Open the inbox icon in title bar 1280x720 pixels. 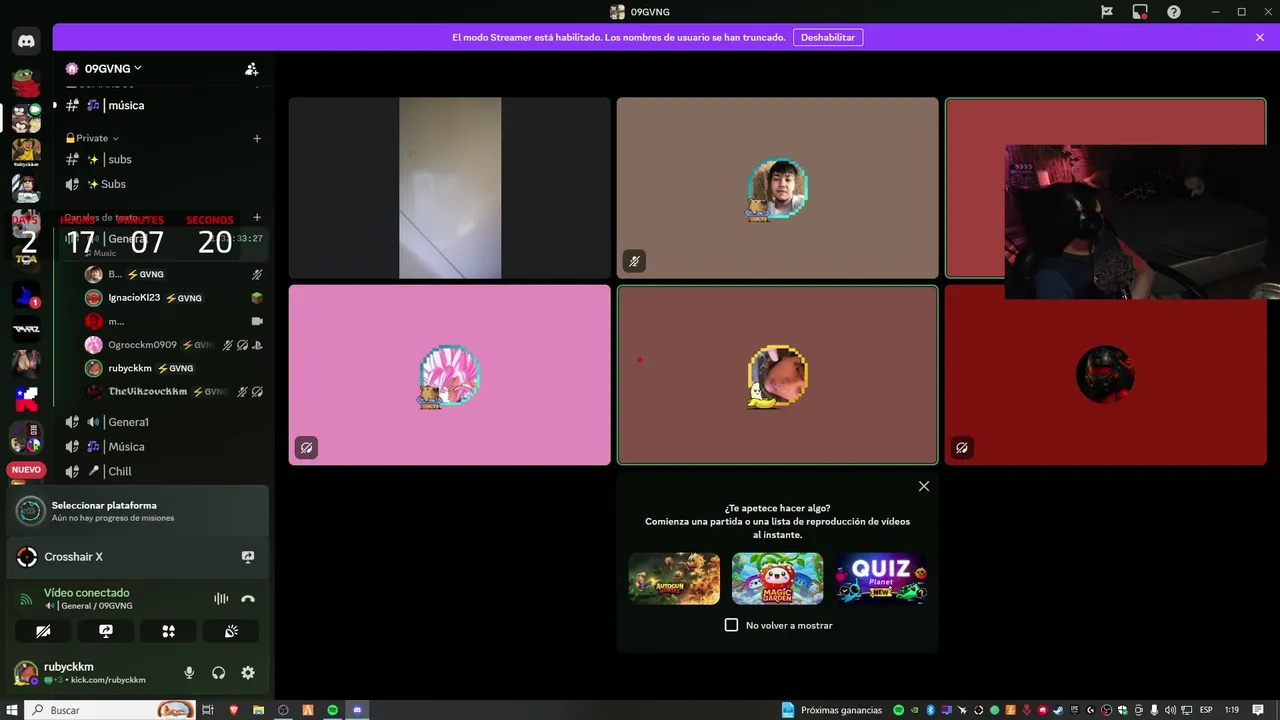pyautogui.click(x=1140, y=12)
